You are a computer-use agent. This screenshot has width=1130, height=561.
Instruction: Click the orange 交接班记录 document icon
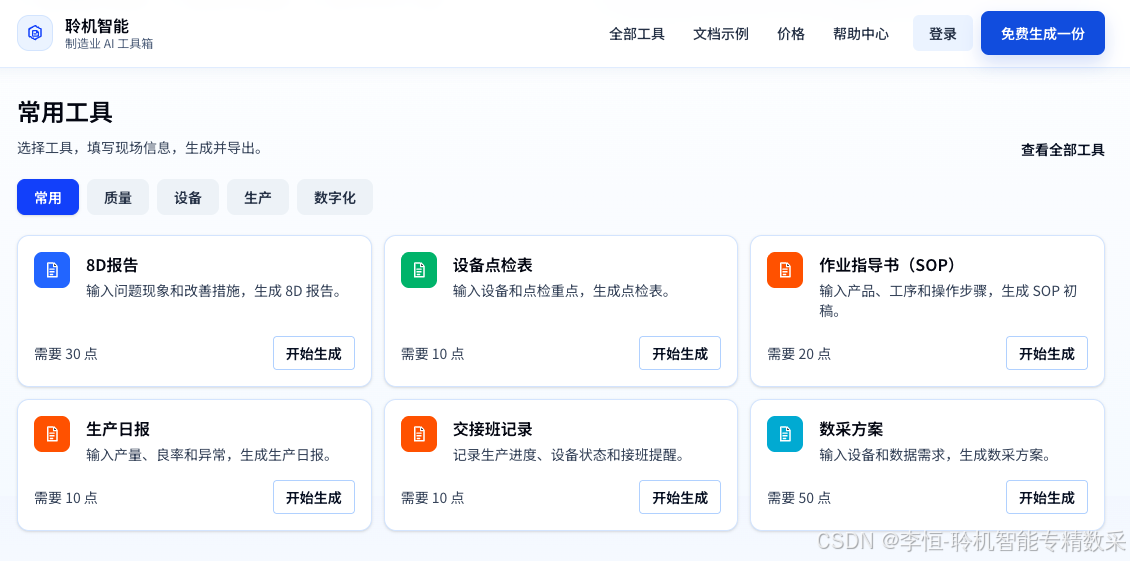point(419,434)
